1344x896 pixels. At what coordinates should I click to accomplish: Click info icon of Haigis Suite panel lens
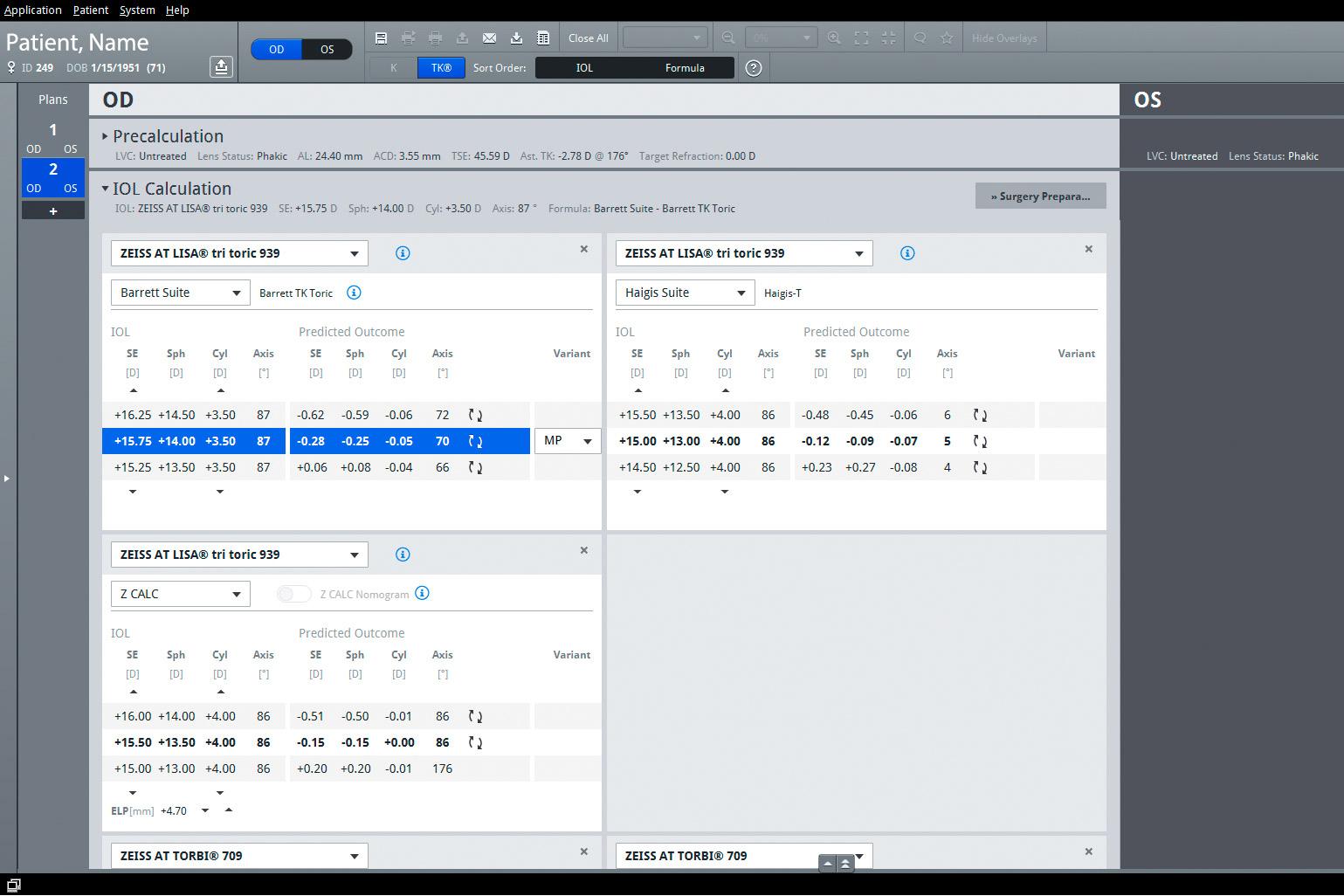pos(907,253)
